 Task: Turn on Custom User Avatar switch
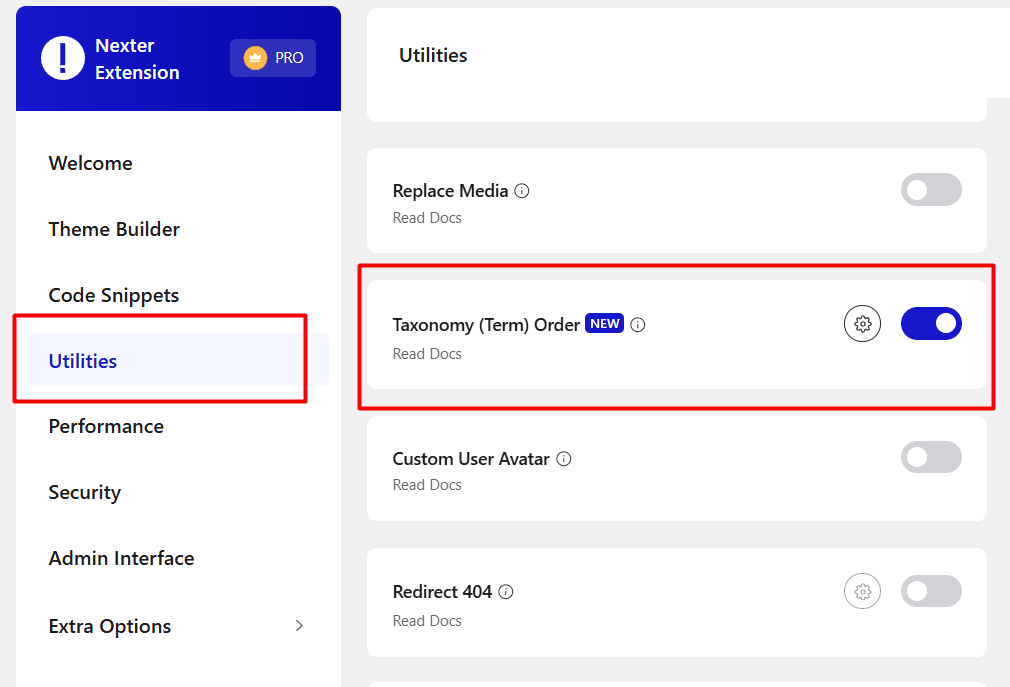931,458
